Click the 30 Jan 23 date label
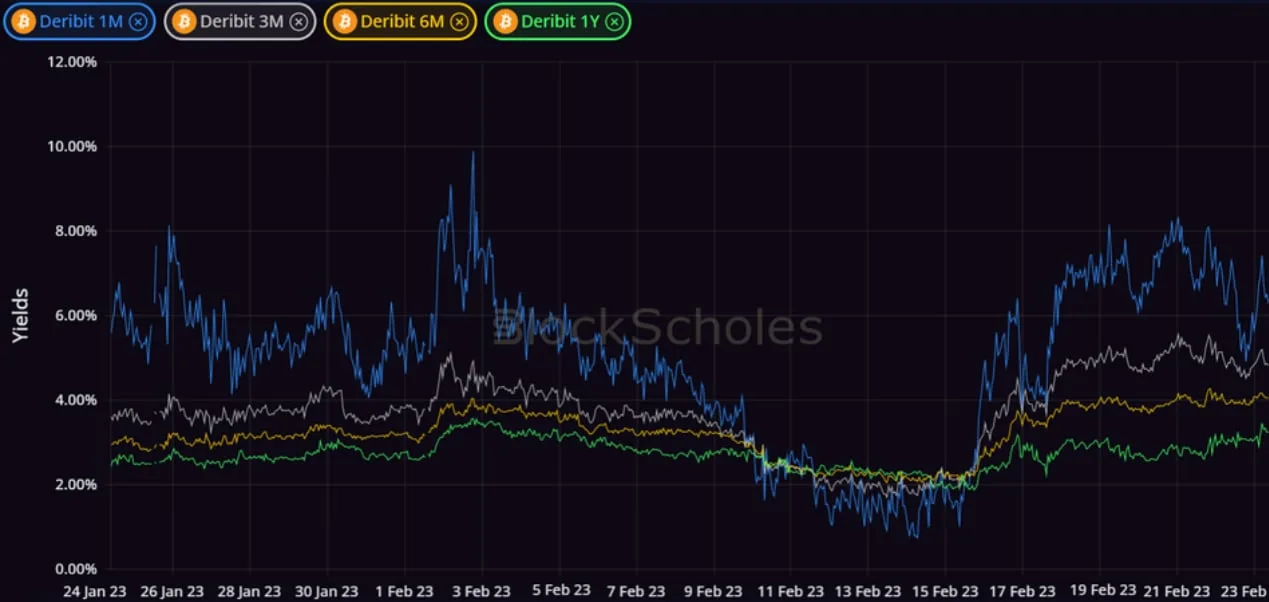This screenshot has height=602, width=1269. click(326, 590)
